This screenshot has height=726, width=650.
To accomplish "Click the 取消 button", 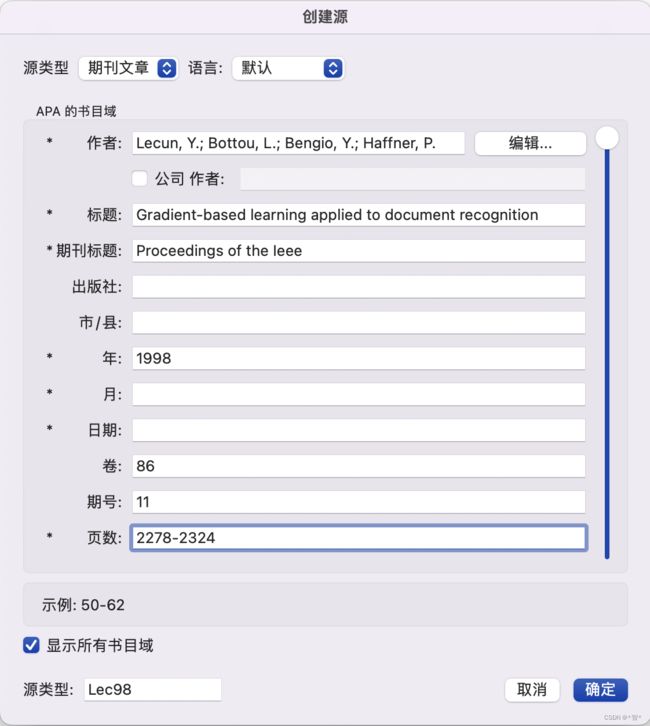I will (532, 690).
